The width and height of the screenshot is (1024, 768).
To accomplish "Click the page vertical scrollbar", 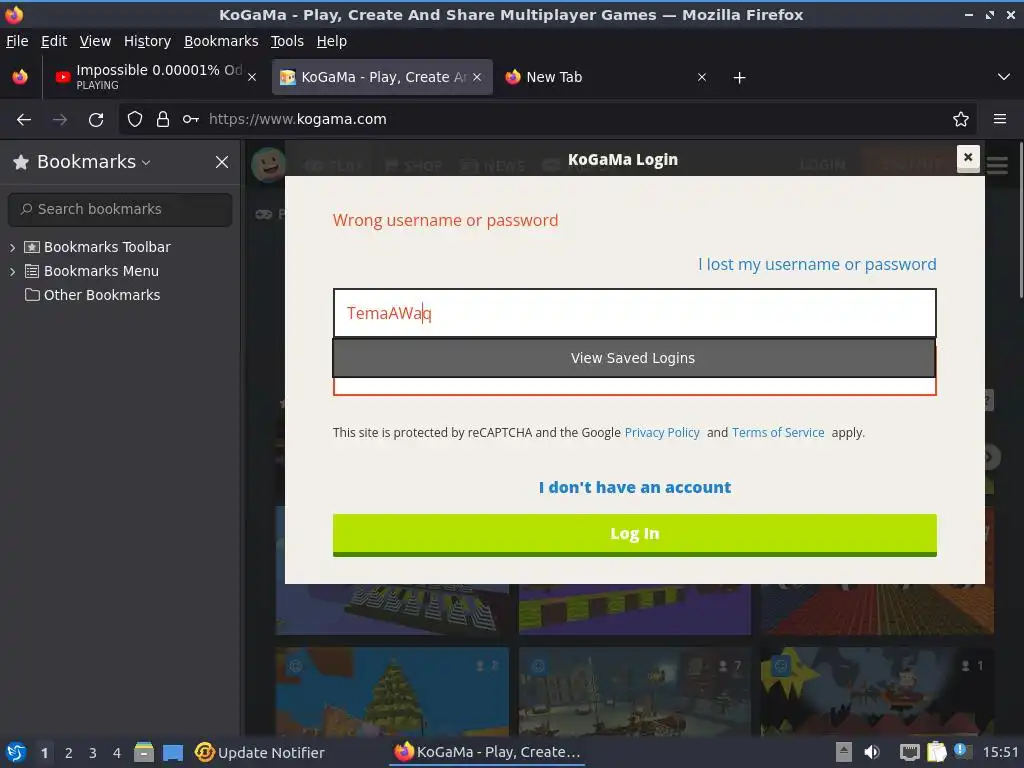I will 1019,220.
